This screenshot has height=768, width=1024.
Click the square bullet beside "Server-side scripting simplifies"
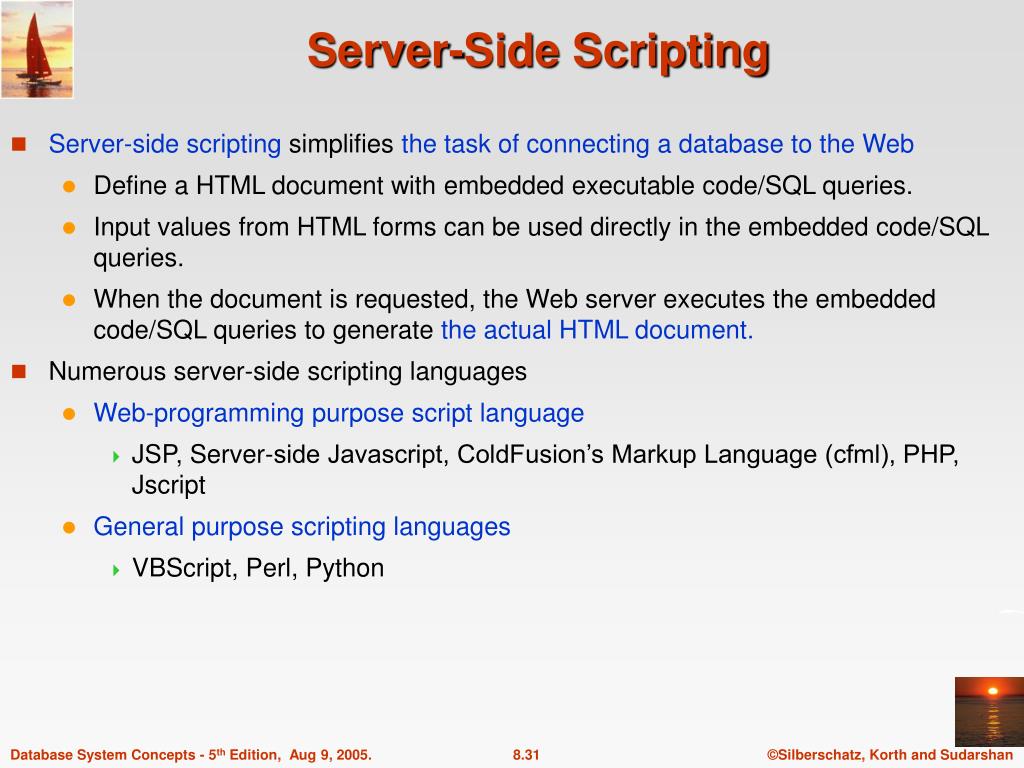pyautogui.click(x=18, y=145)
